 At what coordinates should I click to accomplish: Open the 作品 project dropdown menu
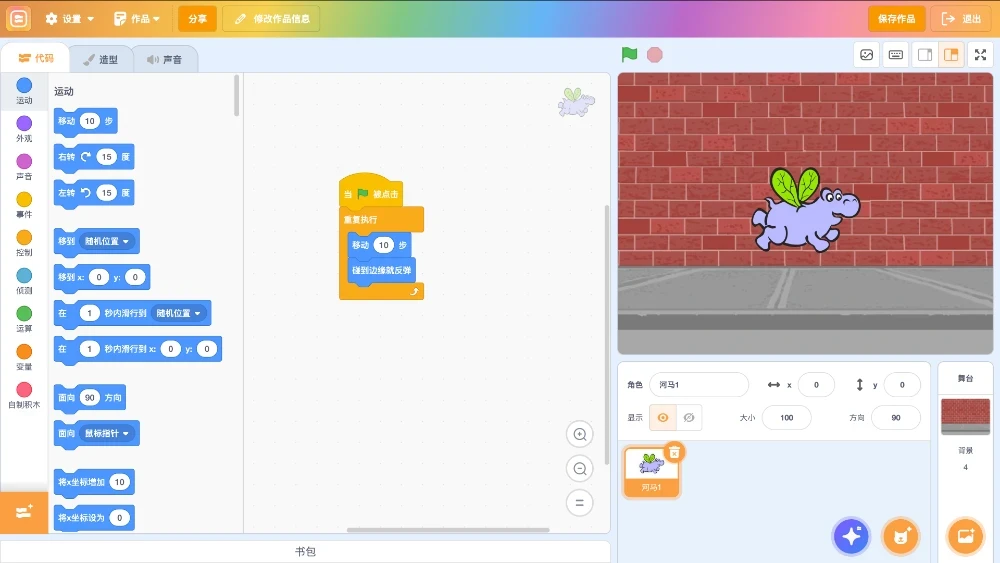136,19
